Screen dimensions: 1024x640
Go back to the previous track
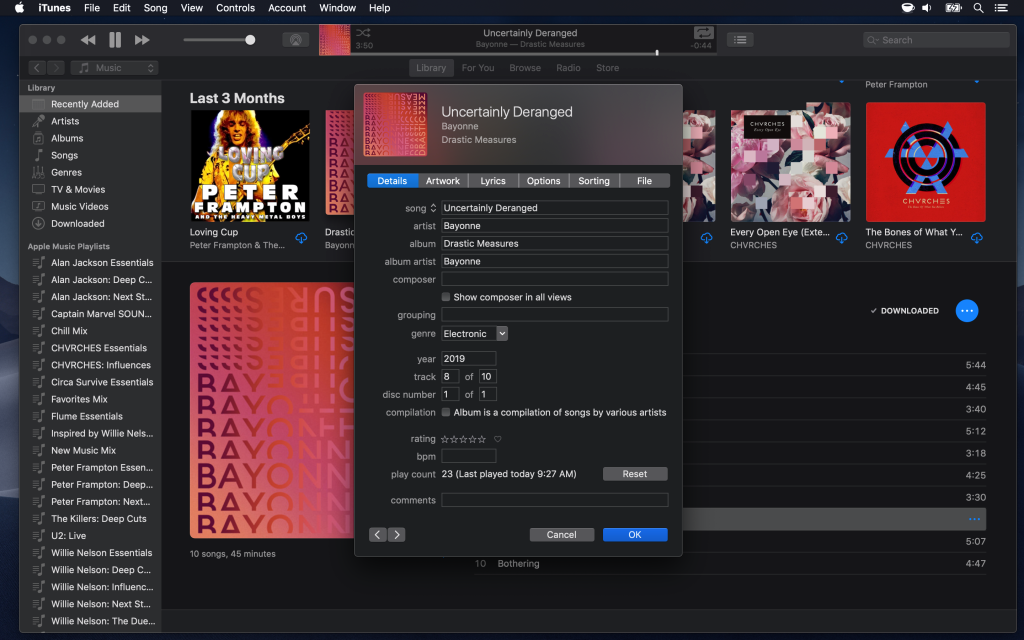(88, 40)
